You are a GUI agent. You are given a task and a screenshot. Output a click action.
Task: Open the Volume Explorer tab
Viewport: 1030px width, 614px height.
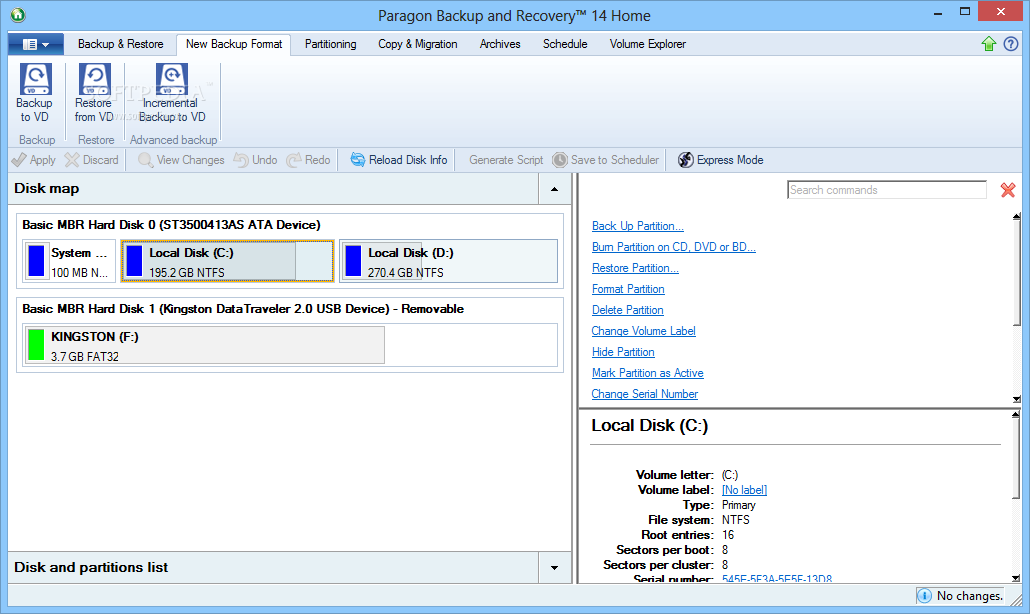648,44
